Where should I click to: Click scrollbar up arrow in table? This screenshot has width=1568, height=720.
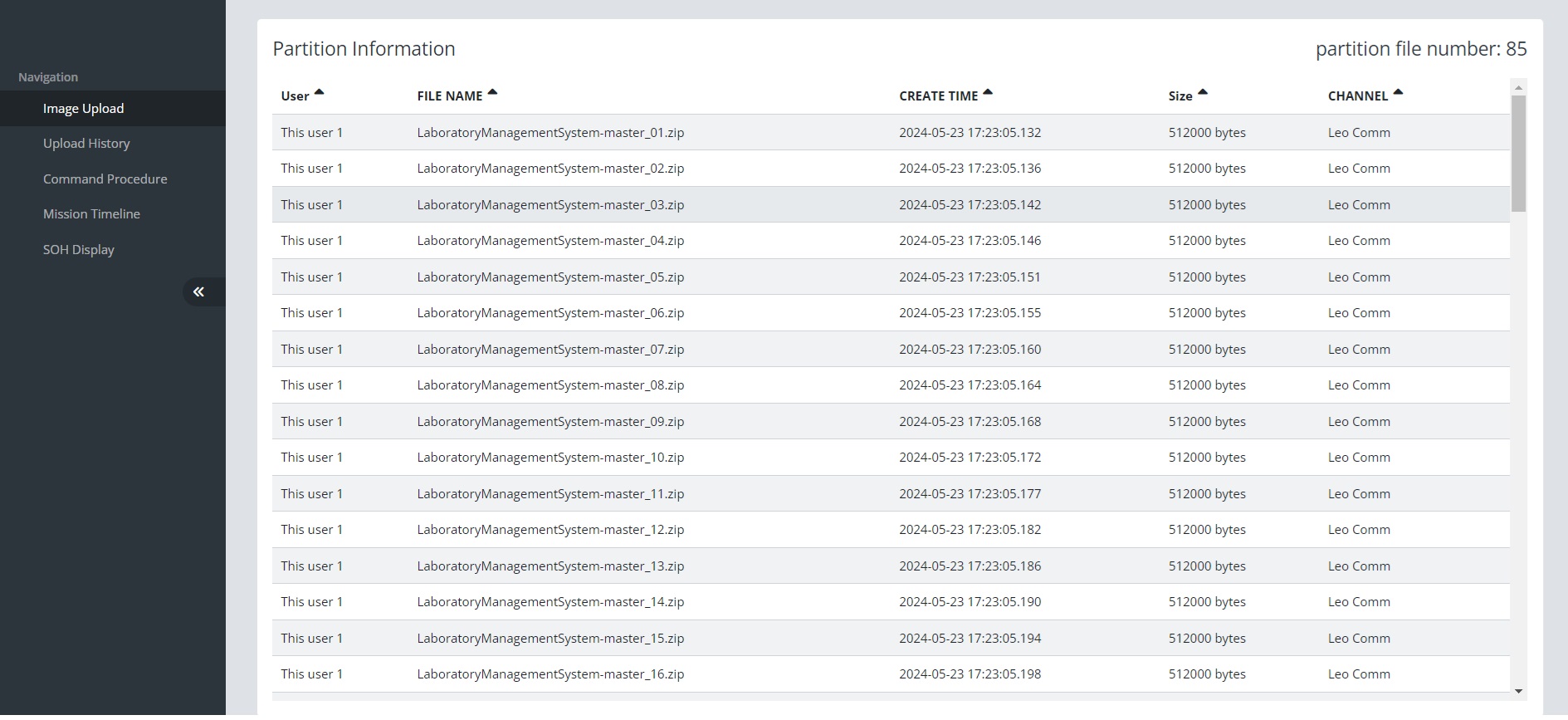1518,87
